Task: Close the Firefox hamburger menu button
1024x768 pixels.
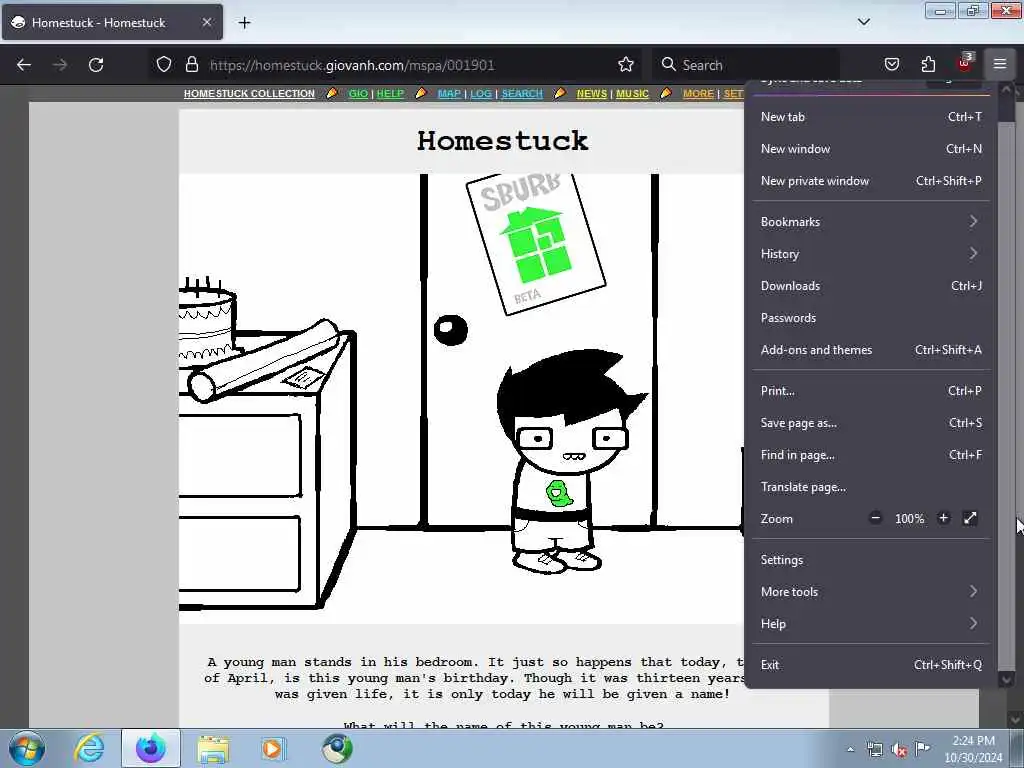Action: 1000,64
